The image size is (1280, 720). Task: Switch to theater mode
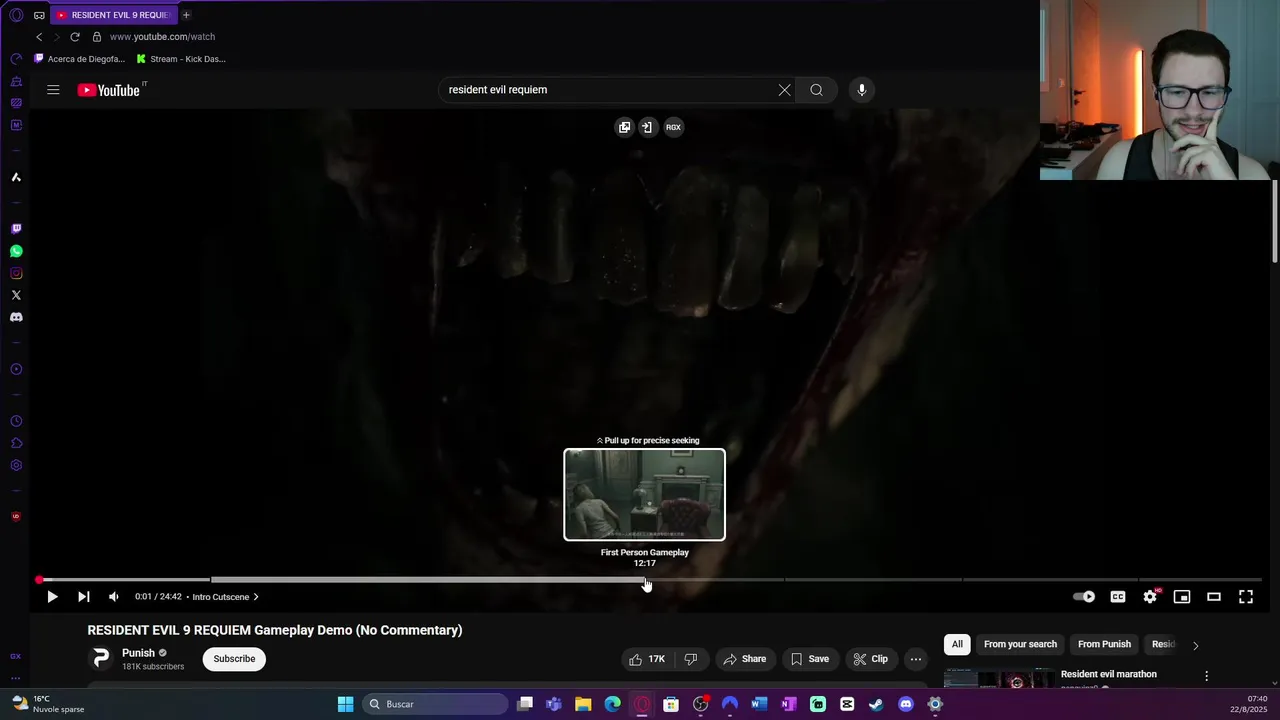[x=1214, y=597]
